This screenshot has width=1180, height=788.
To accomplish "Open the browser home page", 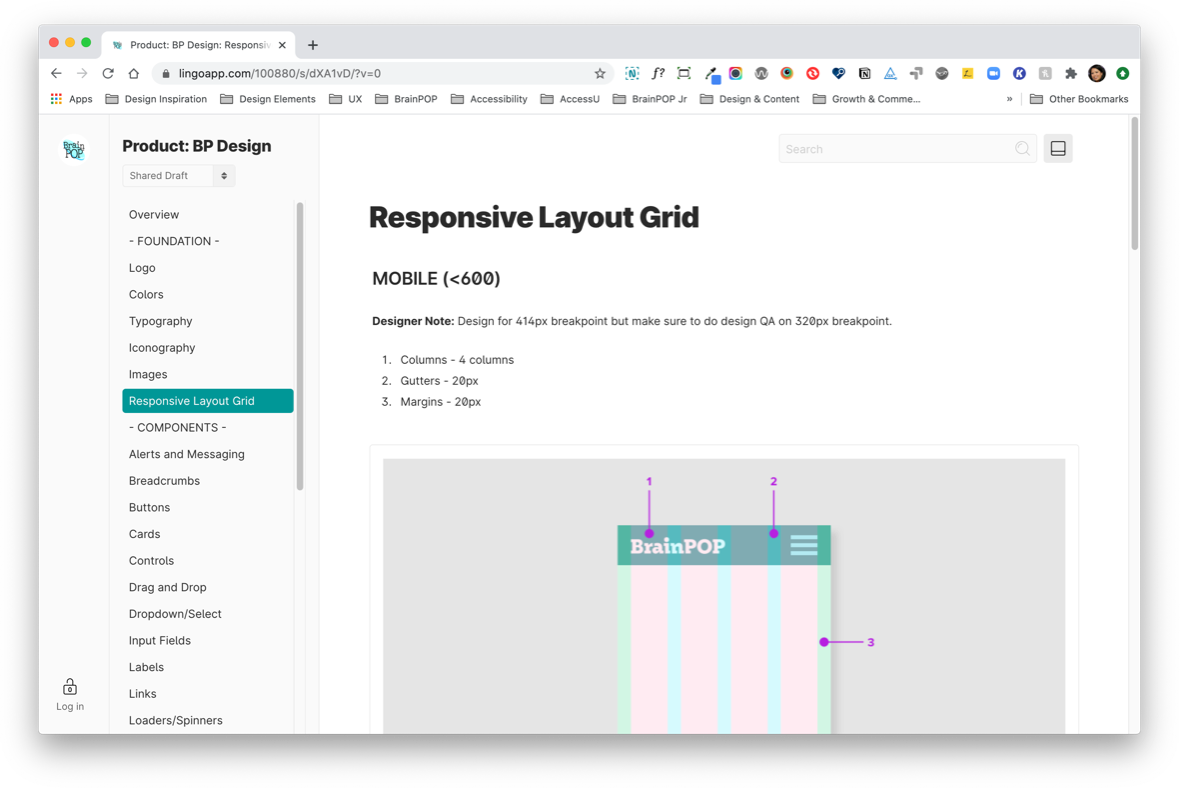I will [133, 73].
